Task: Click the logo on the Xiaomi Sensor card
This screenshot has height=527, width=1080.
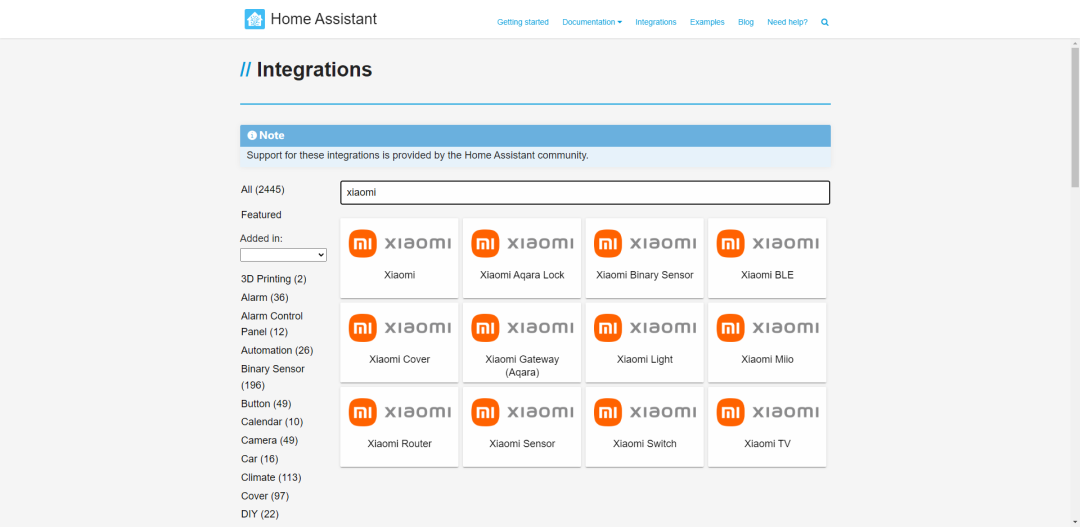Action: coord(522,412)
